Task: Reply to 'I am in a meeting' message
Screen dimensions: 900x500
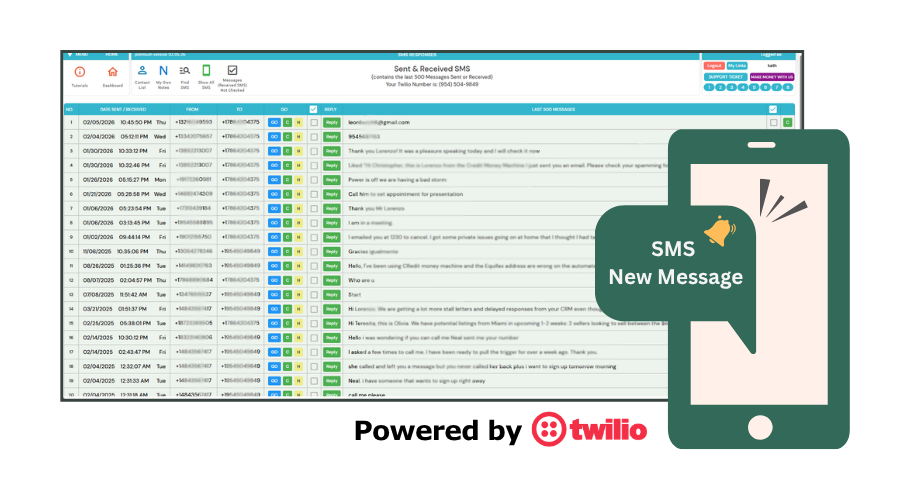Action: coord(332,223)
